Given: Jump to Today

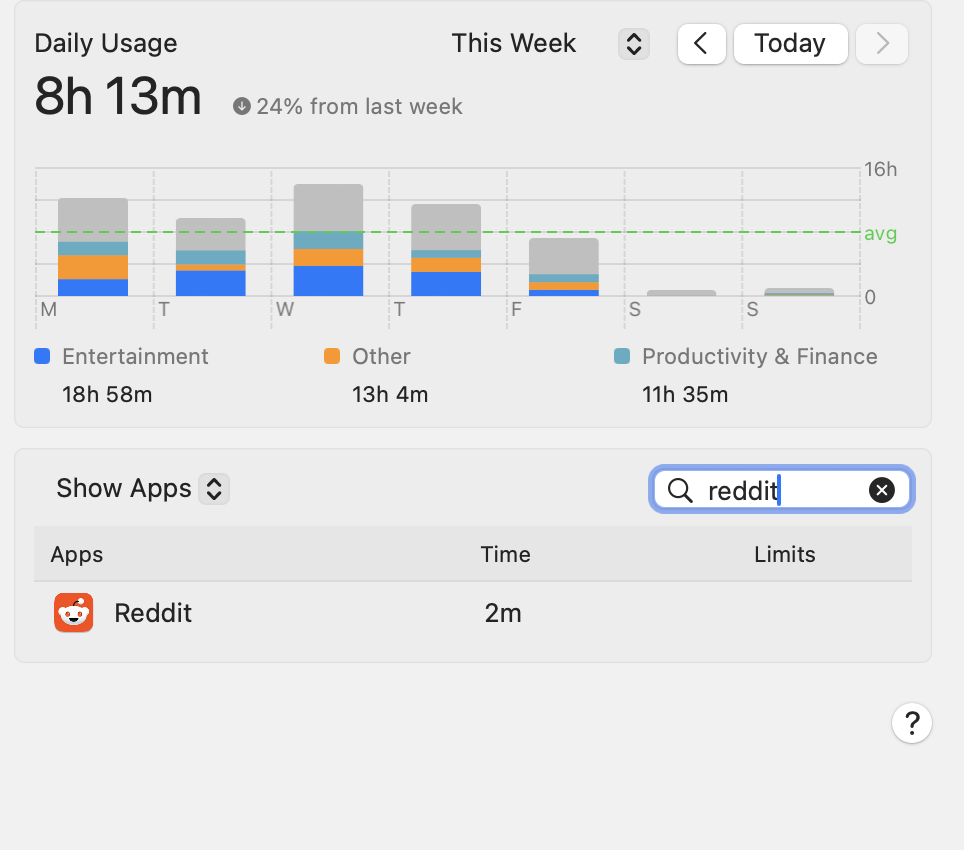Looking at the screenshot, I should [790, 44].
